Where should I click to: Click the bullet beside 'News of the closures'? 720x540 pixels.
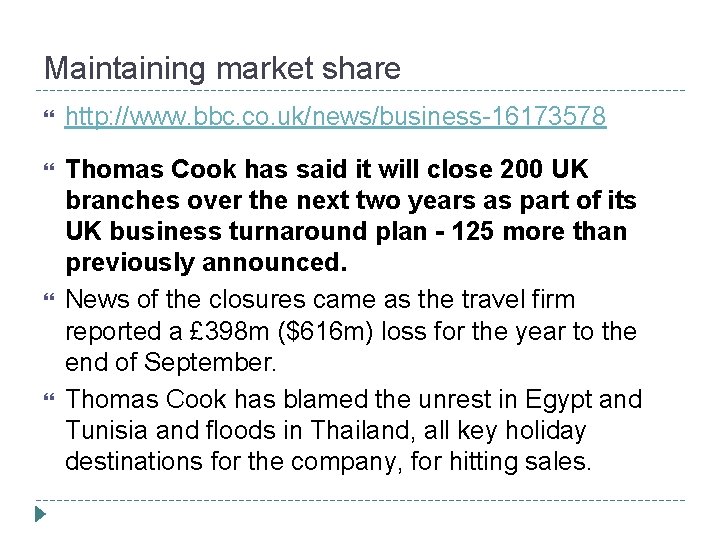click(x=40, y=299)
